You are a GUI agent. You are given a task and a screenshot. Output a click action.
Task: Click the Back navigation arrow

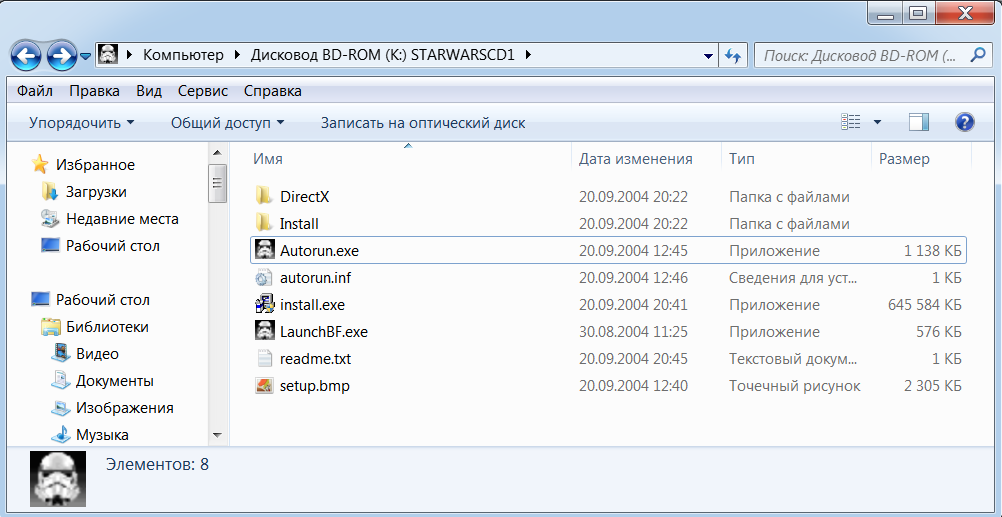point(27,55)
